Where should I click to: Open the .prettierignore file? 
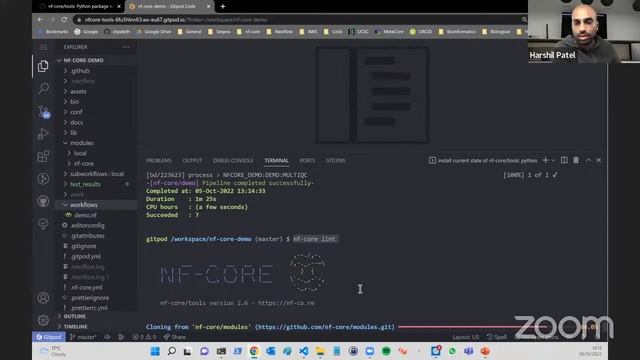tap(96, 298)
